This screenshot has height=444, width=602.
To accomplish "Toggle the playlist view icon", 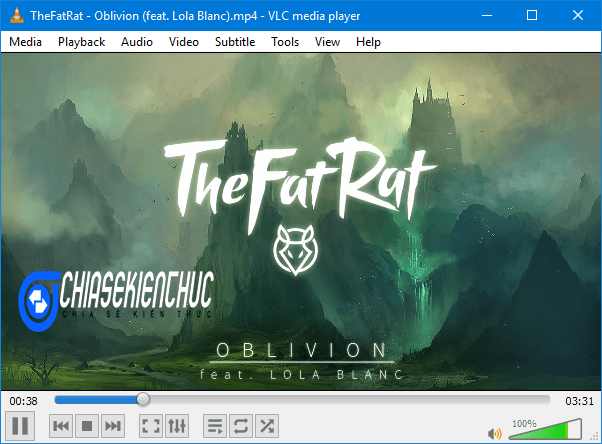I will click(215, 426).
